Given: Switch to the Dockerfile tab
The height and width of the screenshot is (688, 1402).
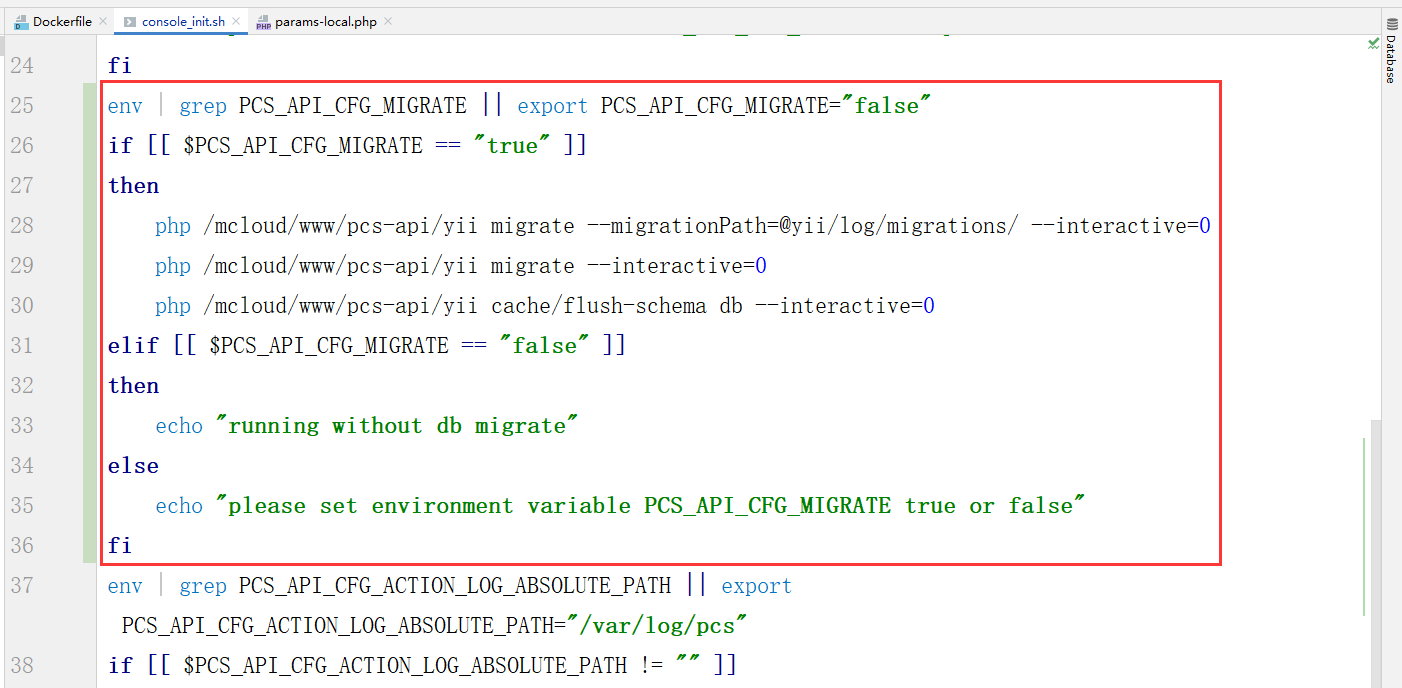Looking at the screenshot, I should 61,21.
